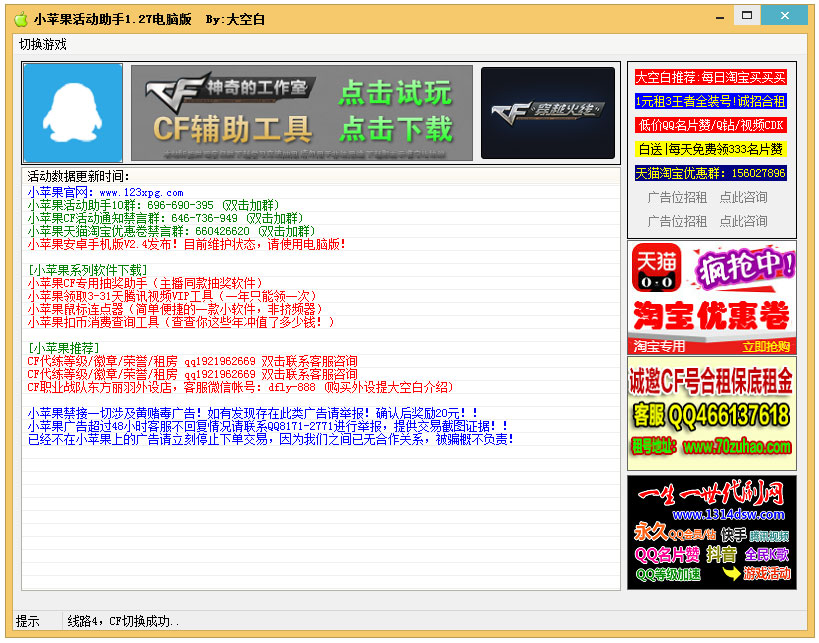Click 大空白推荐:每日淘宝买买买 red banner
The height and width of the screenshot is (643, 819).
(x=712, y=76)
